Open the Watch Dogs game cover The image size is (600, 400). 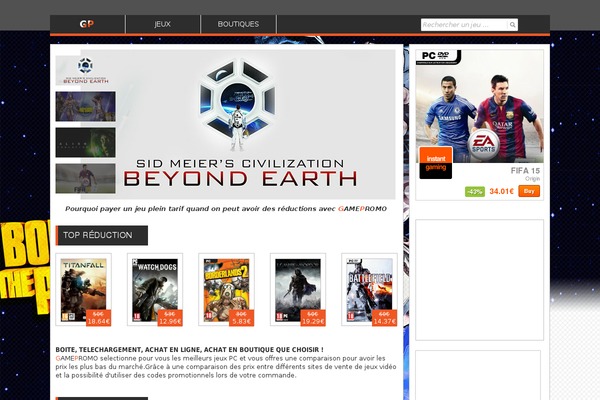[x=155, y=289]
